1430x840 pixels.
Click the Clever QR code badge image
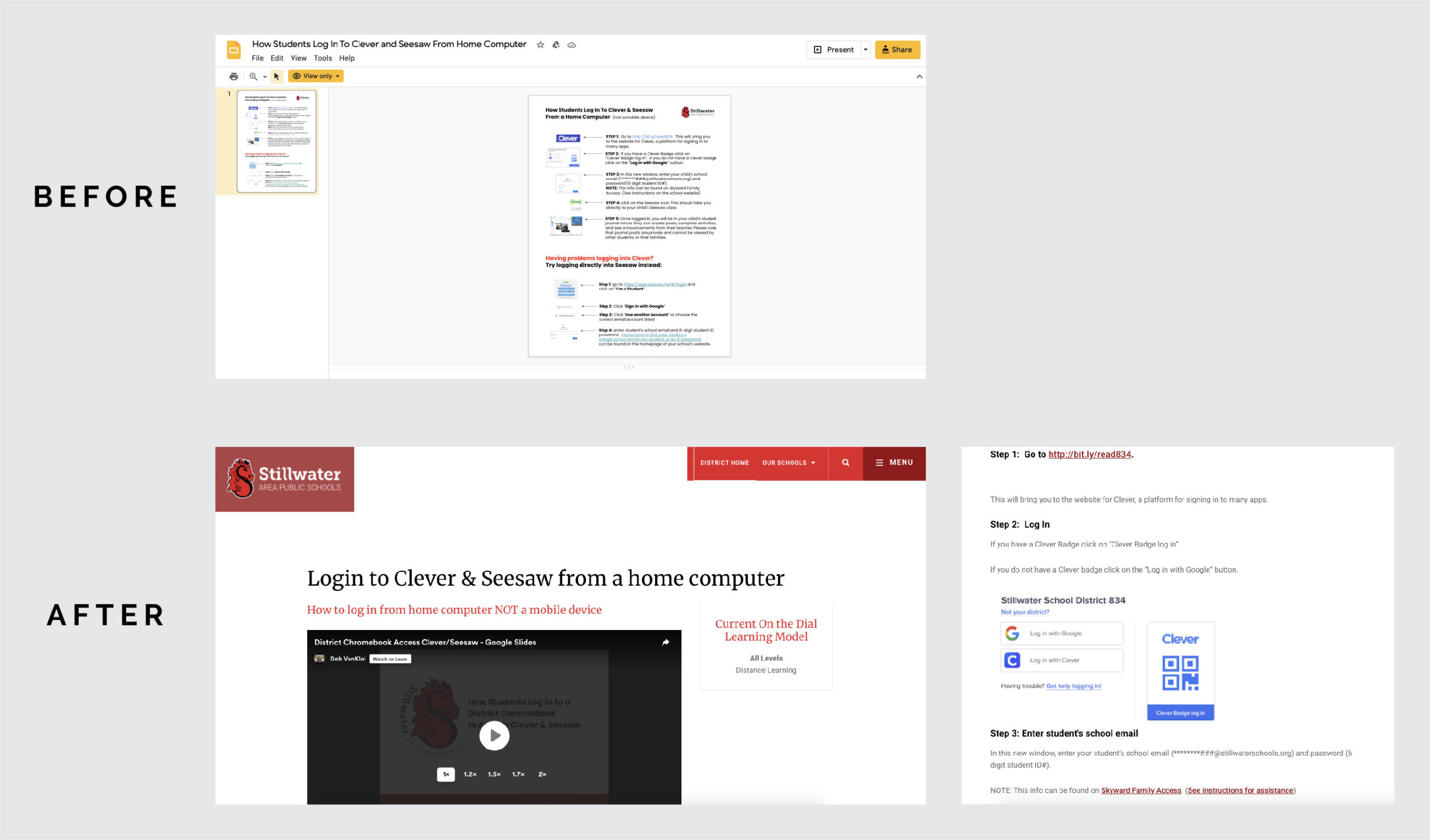1180,672
